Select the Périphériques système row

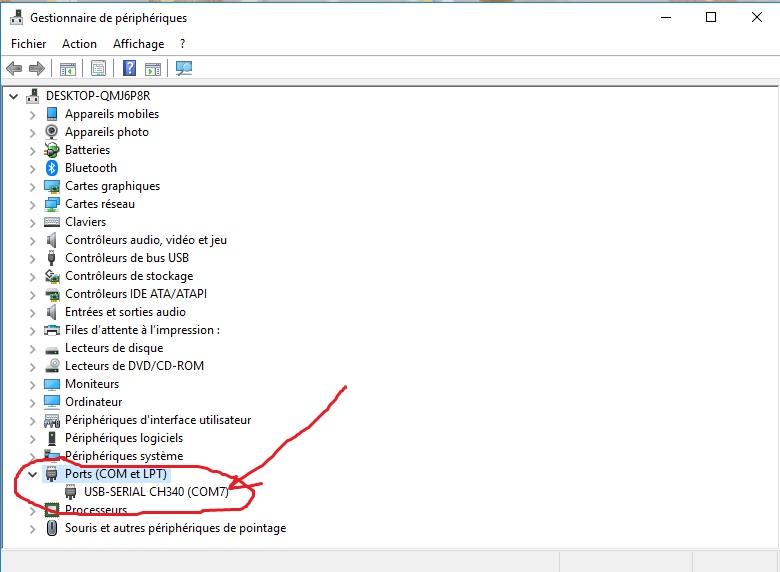124,456
